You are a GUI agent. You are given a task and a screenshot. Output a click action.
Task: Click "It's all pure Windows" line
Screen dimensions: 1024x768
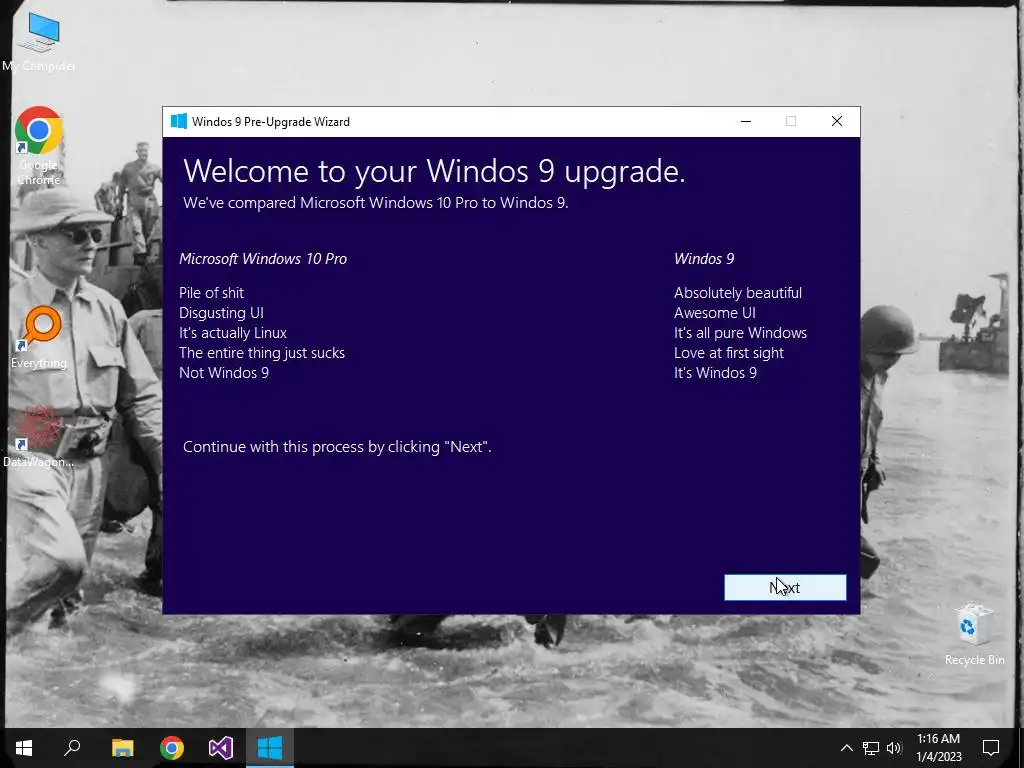click(740, 333)
